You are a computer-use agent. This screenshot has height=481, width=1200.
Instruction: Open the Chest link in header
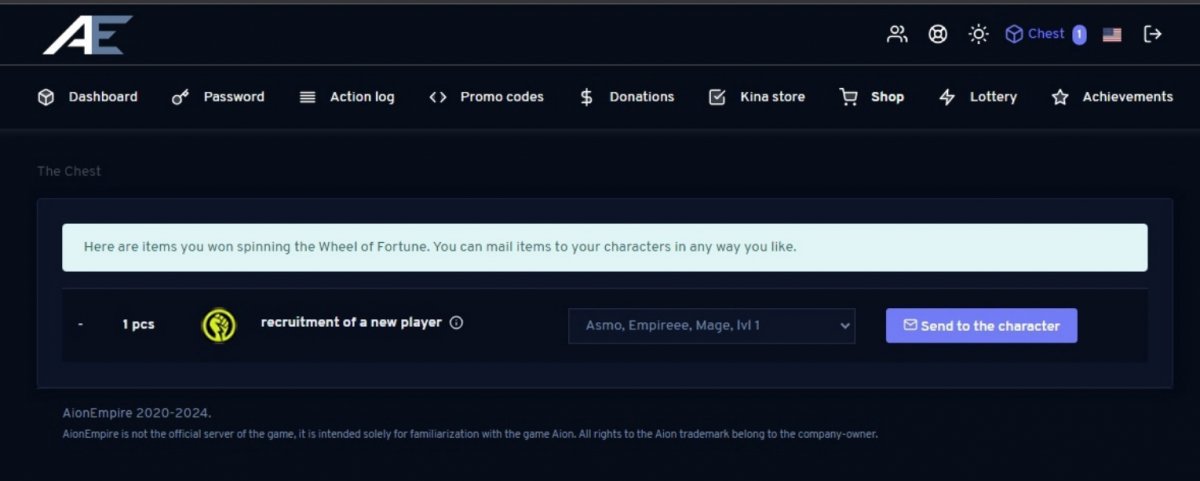coord(1045,34)
